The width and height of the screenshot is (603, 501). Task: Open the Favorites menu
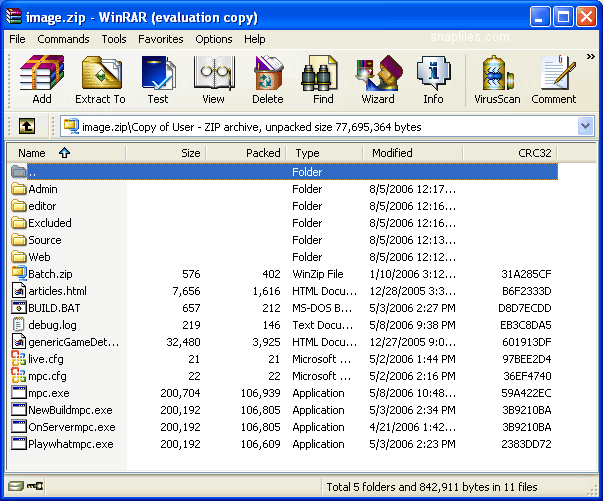point(161,39)
